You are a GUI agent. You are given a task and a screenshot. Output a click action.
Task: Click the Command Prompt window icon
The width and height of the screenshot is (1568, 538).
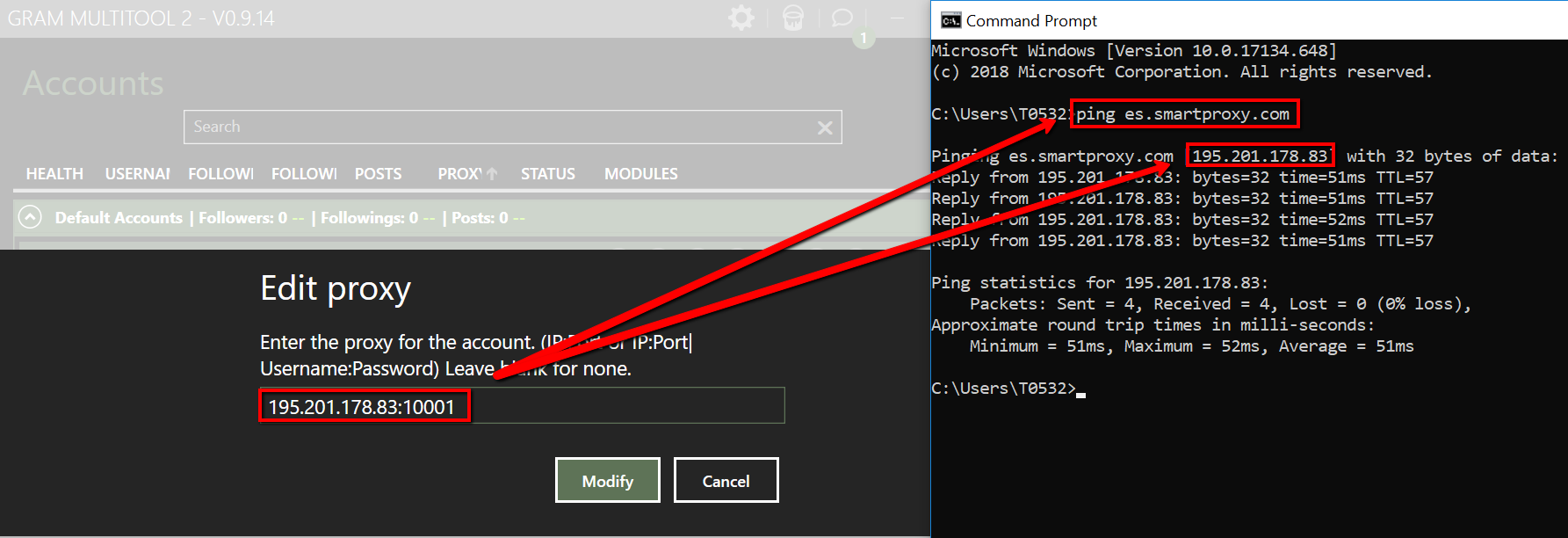pos(950,20)
